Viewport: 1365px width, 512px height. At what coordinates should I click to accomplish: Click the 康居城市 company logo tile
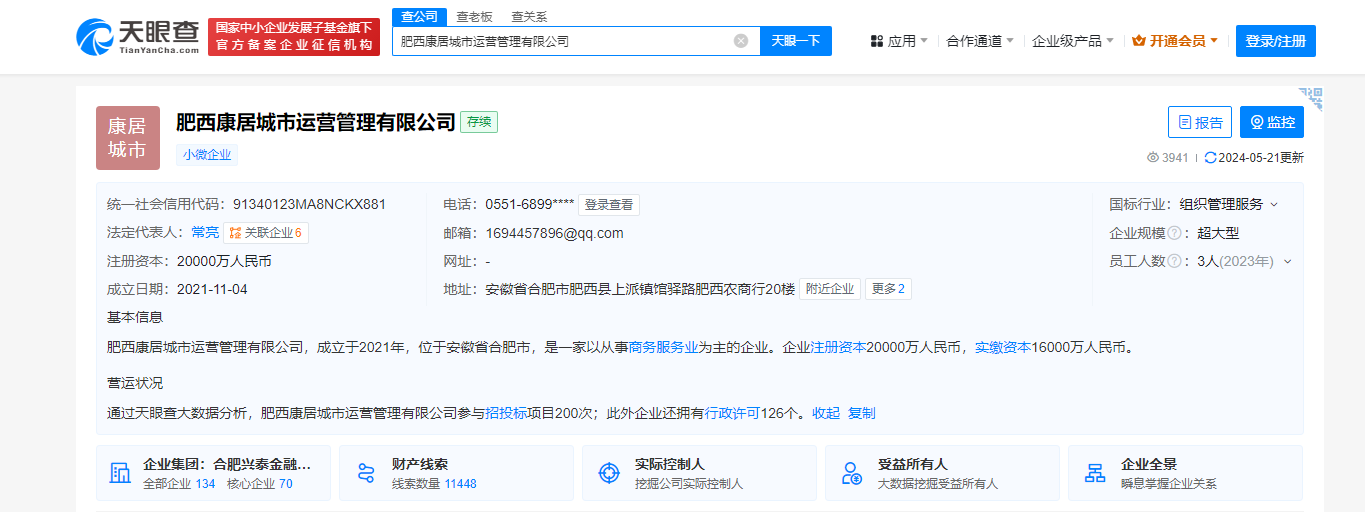coord(128,138)
